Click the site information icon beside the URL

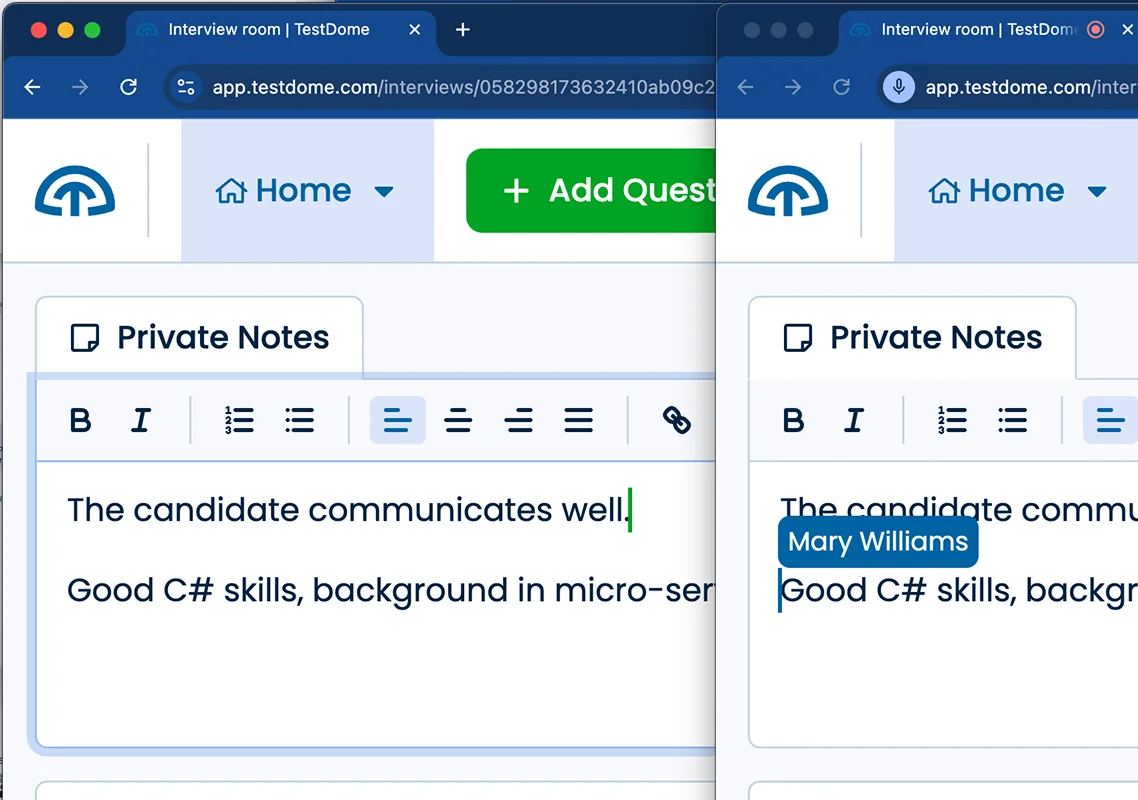[186, 87]
